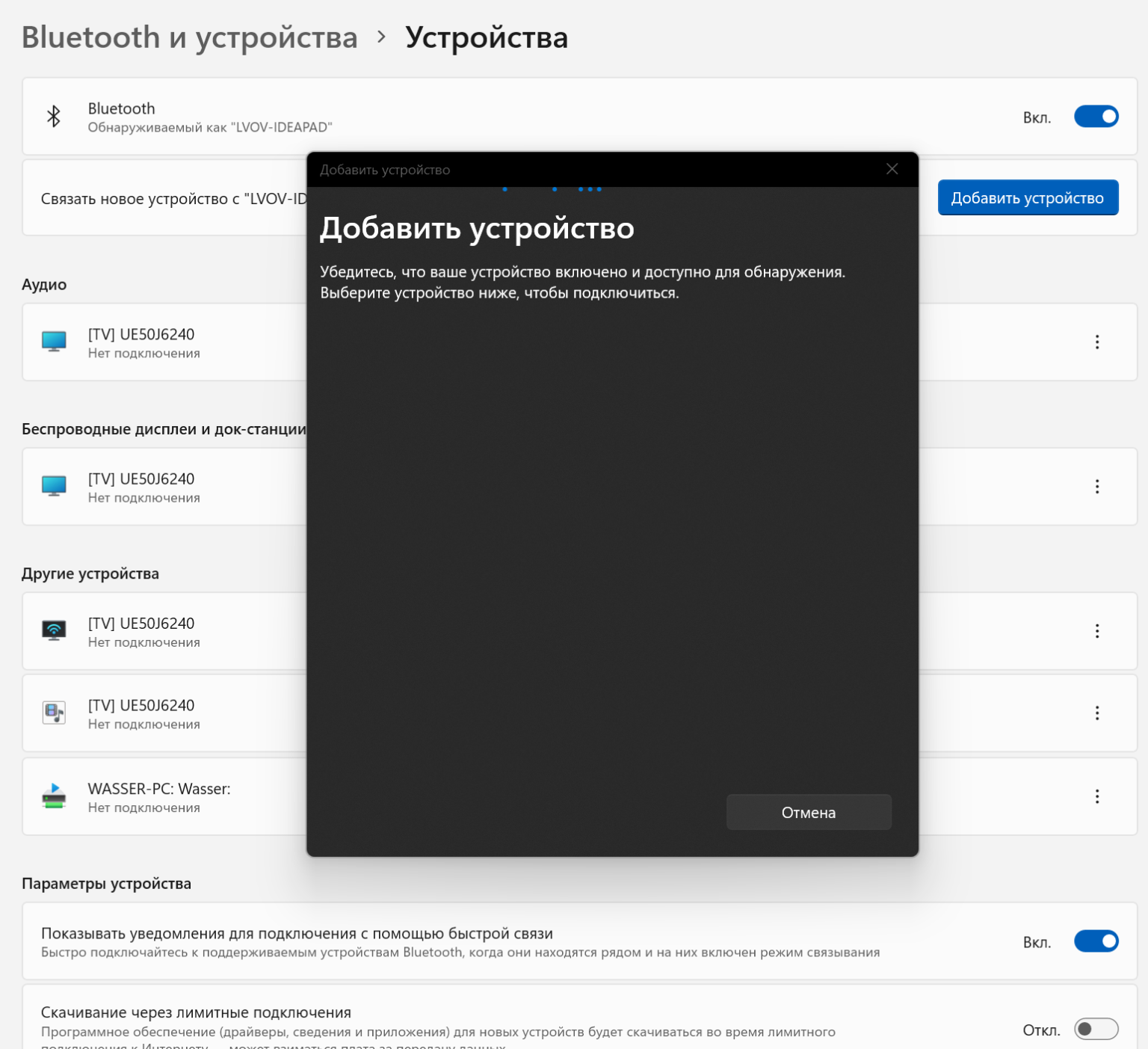Click the Параметры устройства section header
The image size is (1148, 1049).
click(x=106, y=884)
